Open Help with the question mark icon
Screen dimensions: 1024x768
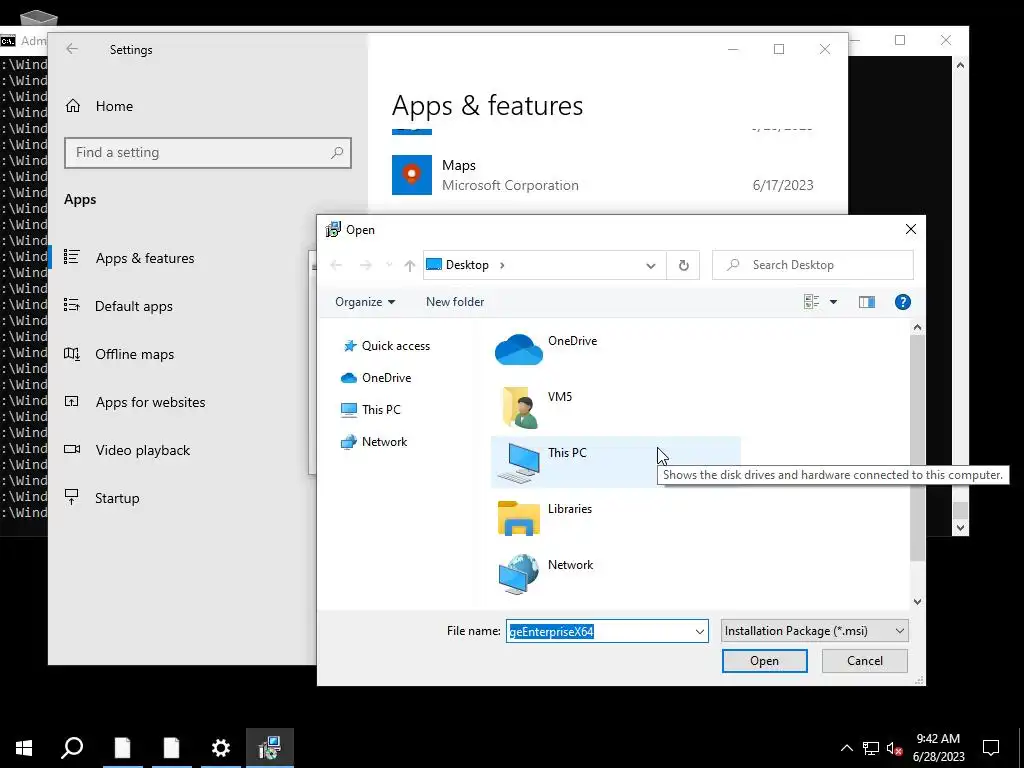903,302
